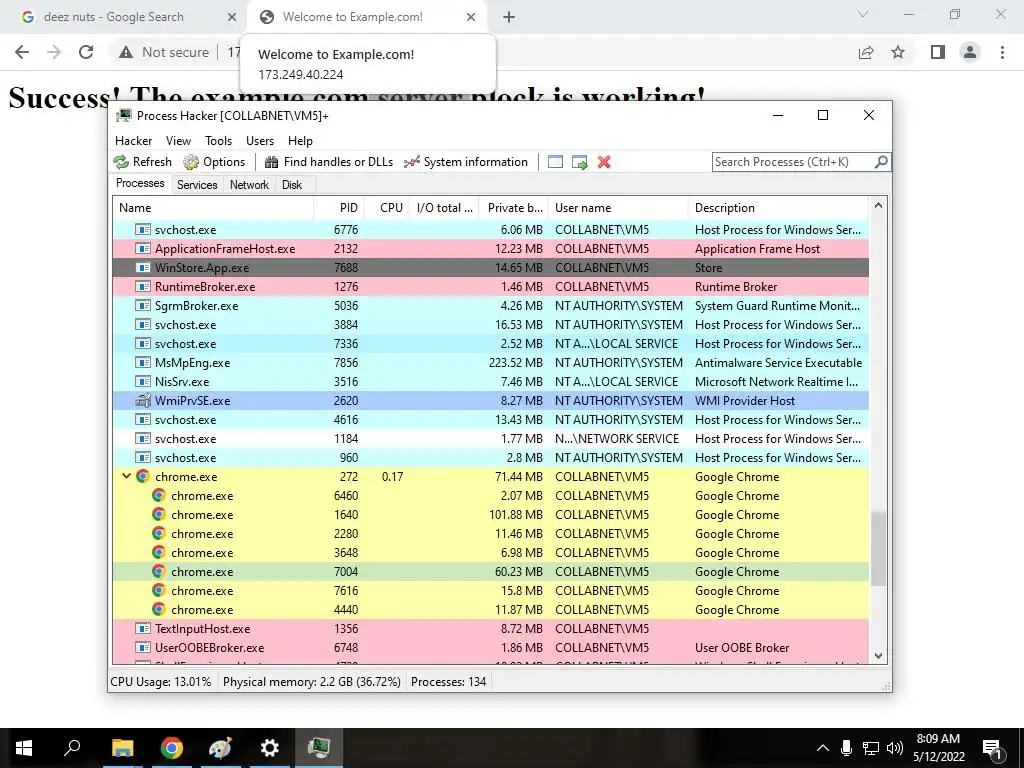Click Chrome's back arrow
Image resolution: width=1024 pixels, height=768 pixels.
click(22, 52)
